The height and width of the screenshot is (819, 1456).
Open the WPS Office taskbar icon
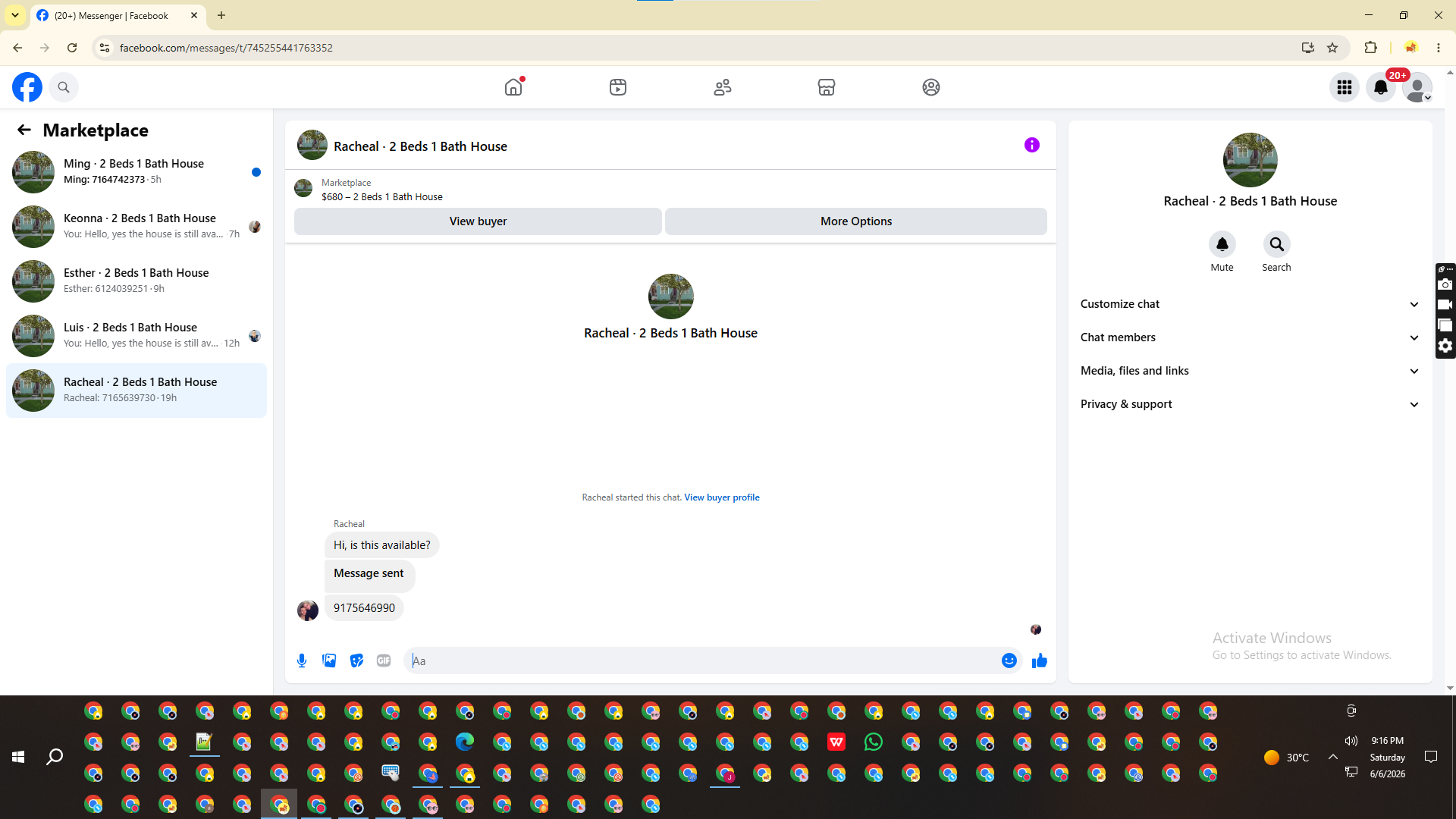pyautogui.click(x=836, y=742)
